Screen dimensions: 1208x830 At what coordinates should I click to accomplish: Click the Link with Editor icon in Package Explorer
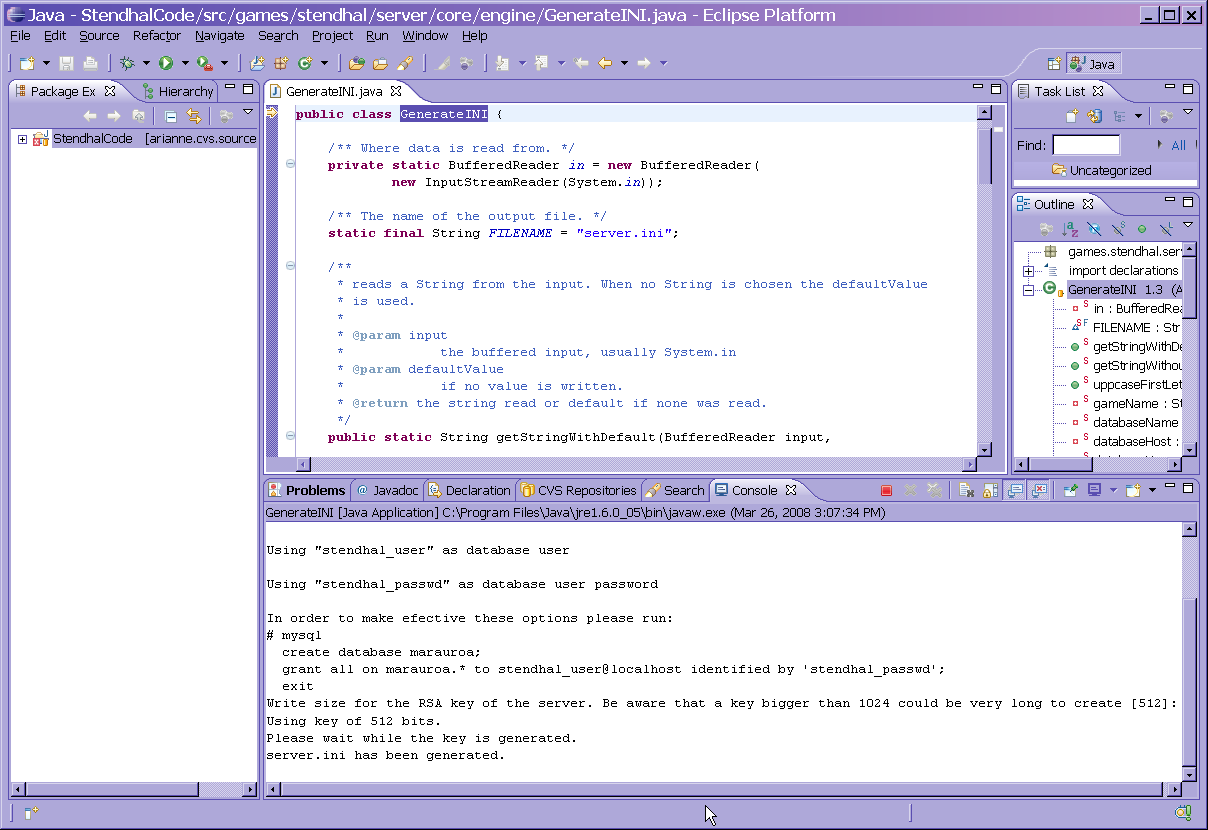pyautogui.click(x=194, y=116)
